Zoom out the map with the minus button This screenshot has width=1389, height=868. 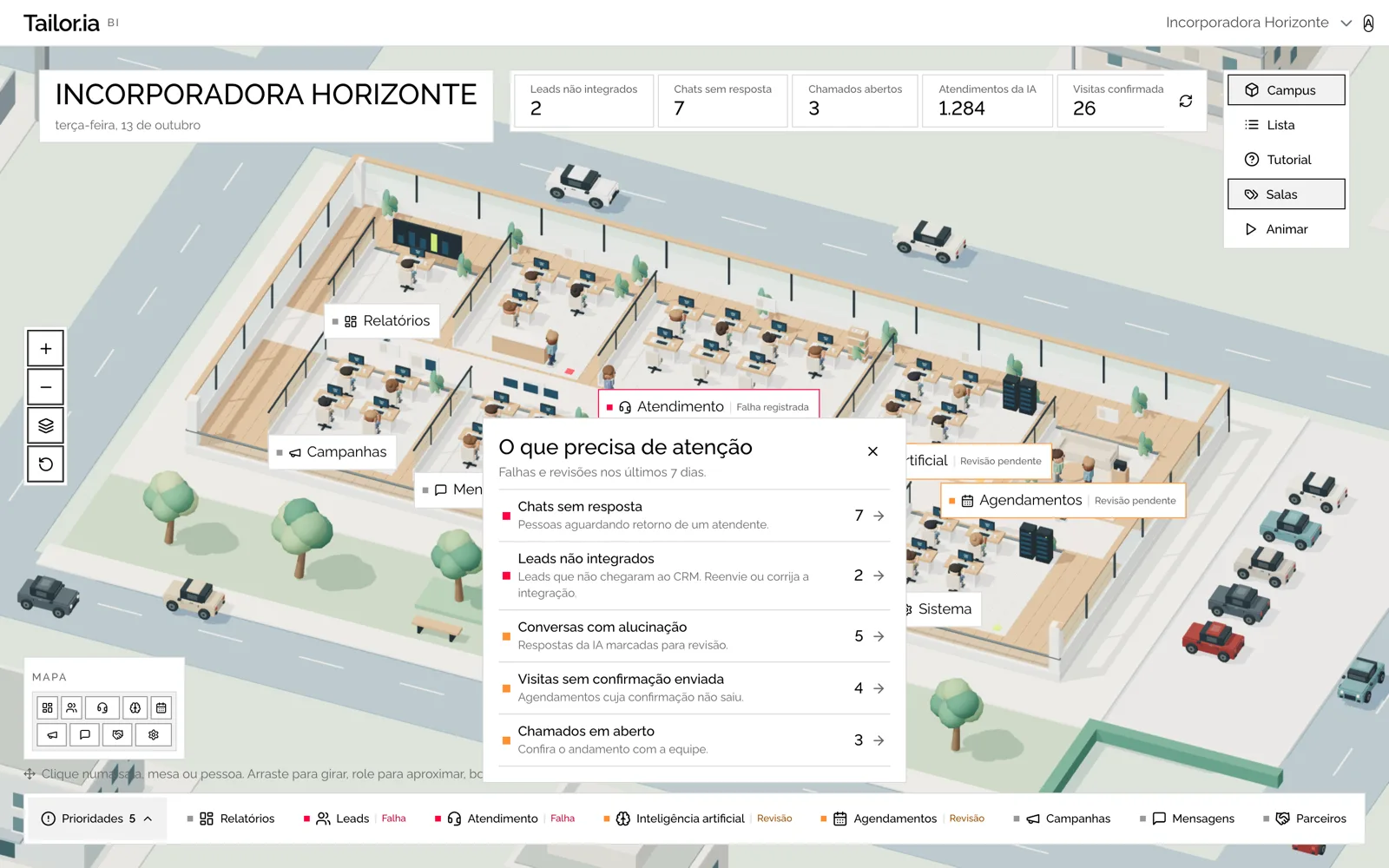tap(46, 387)
